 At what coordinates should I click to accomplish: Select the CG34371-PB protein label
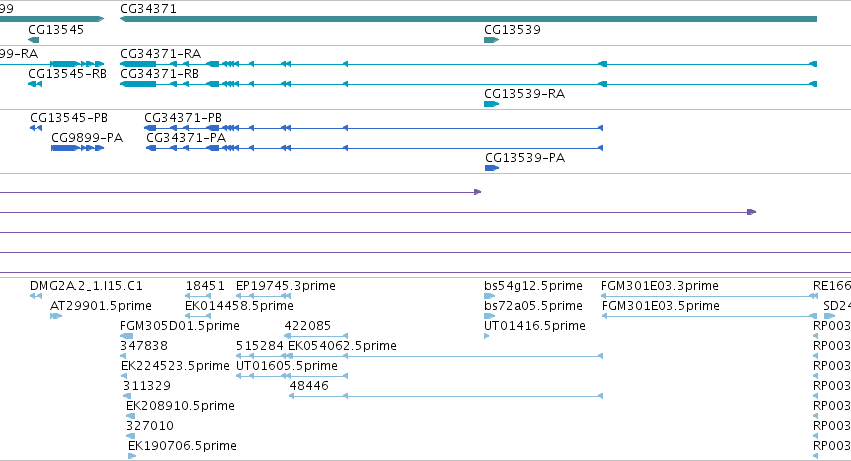click(x=183, y=118)
